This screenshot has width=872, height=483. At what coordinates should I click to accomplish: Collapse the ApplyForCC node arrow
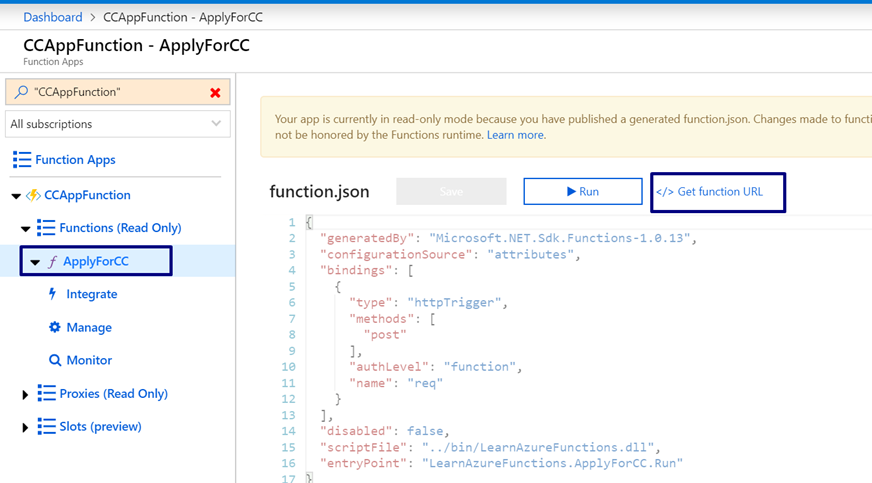[x=35, y=262]
